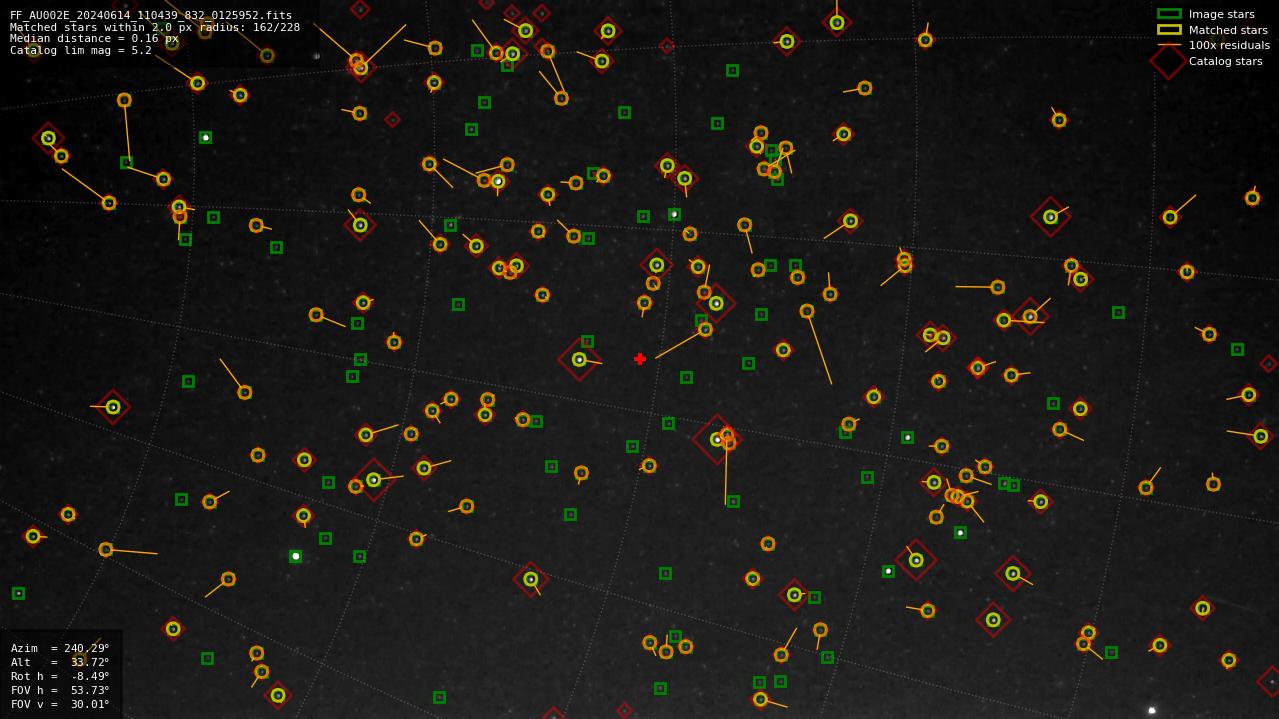Click the 'FOV v = 30.01°' readout
The image size is (1279, 719).
click(x=60, y=704)
